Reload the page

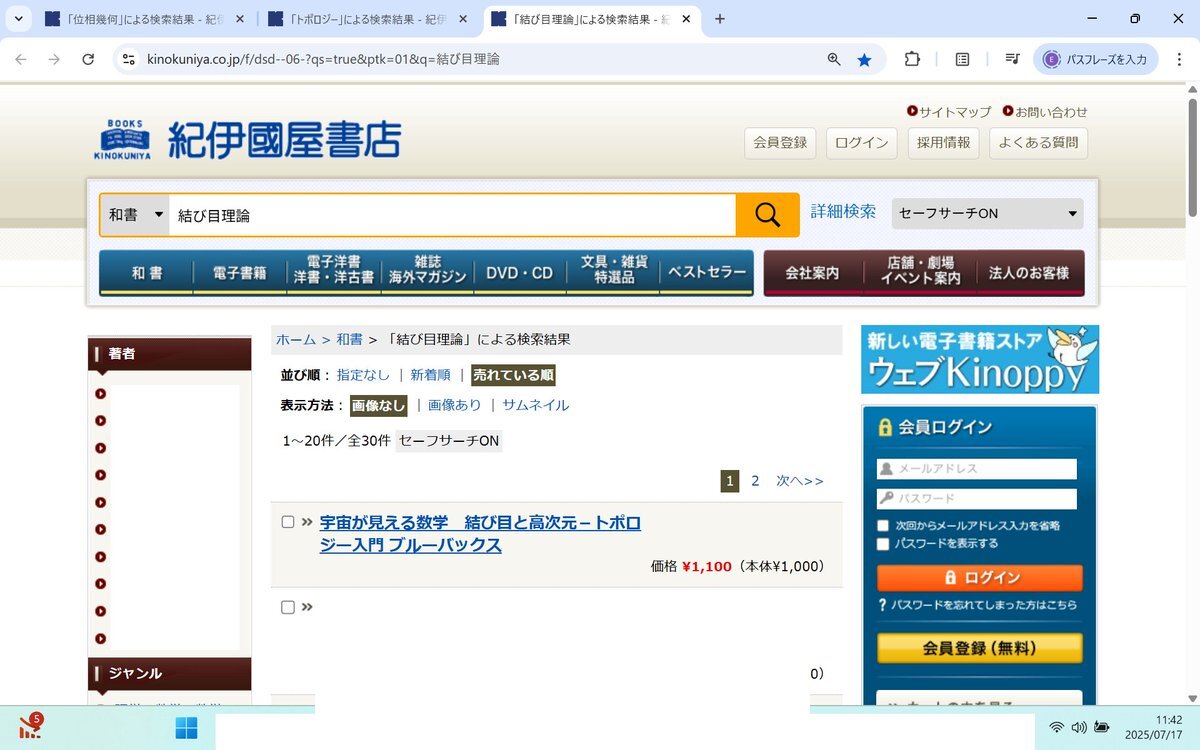click(88, 60)
